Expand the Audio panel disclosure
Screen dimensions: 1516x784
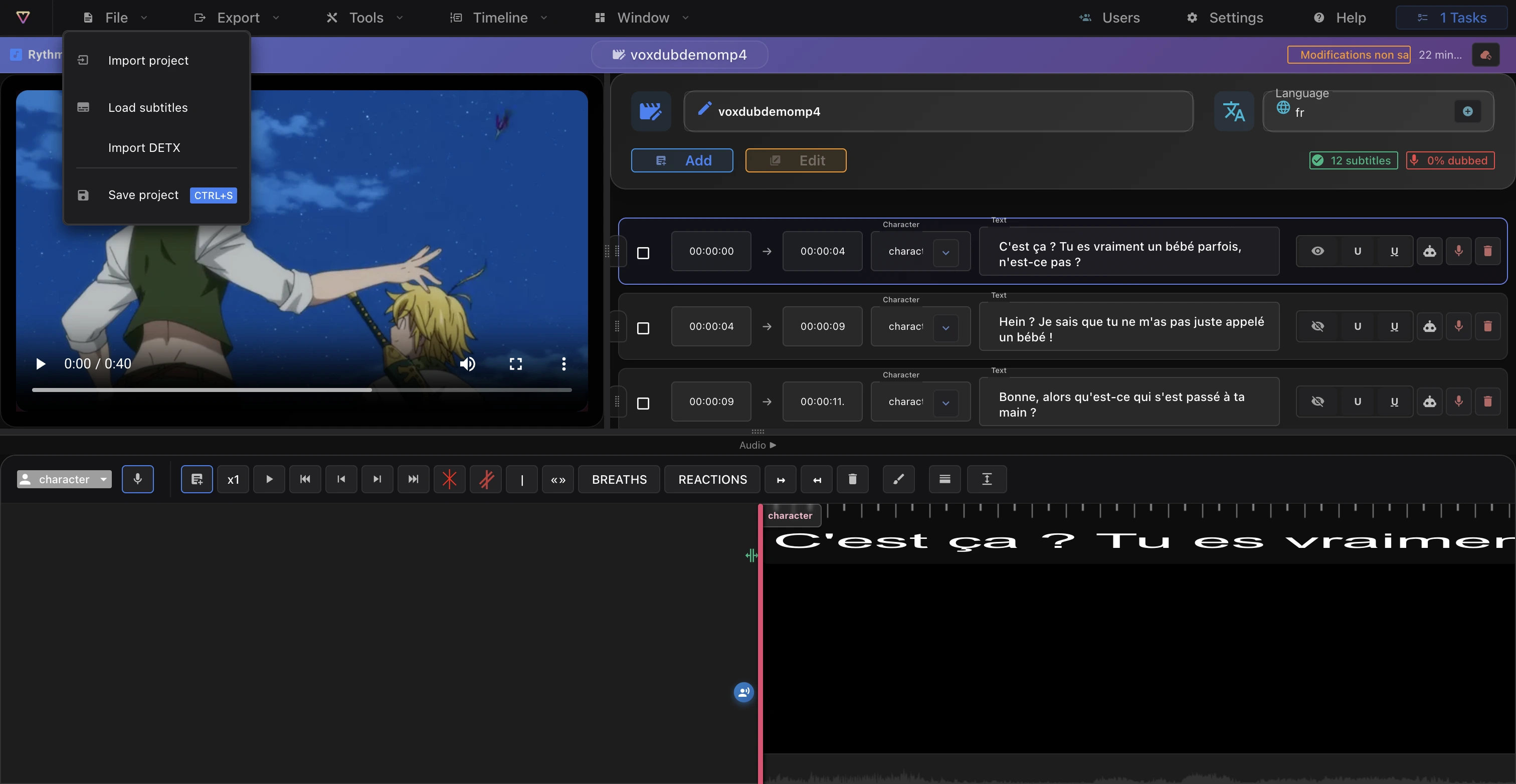pos(758,445)
